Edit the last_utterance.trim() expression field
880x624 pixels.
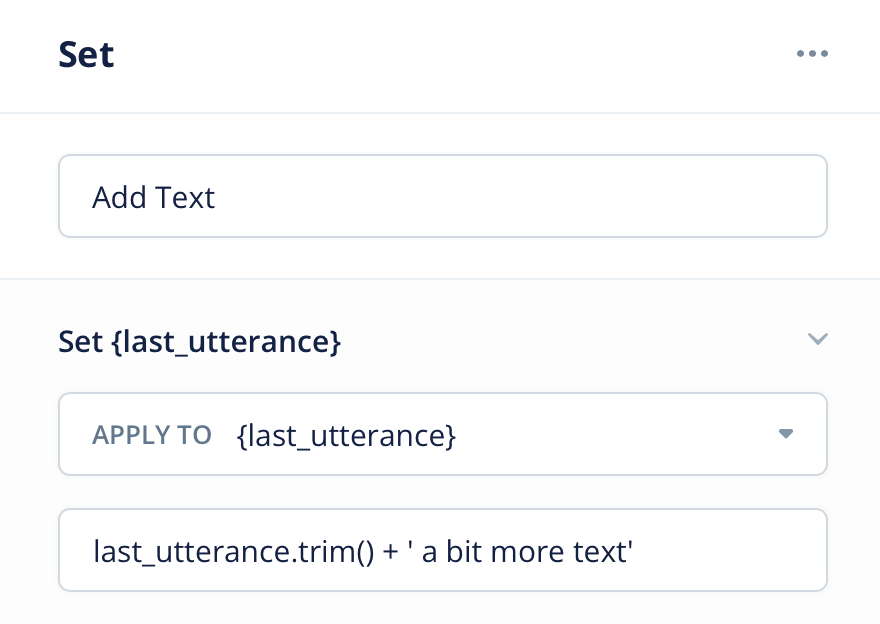[x=443, y=550]
